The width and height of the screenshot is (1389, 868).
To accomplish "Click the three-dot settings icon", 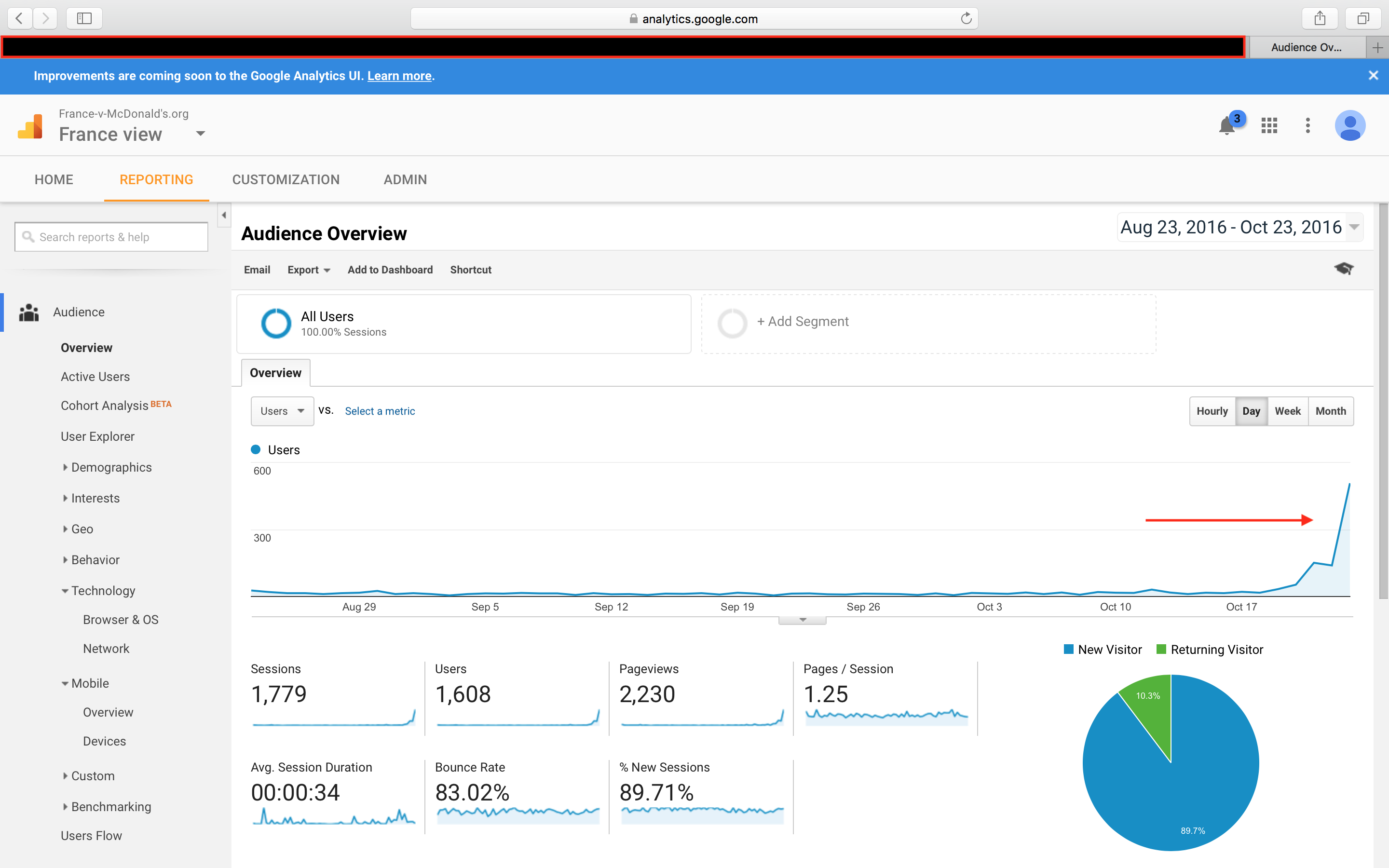I will tap(1307, 125).
